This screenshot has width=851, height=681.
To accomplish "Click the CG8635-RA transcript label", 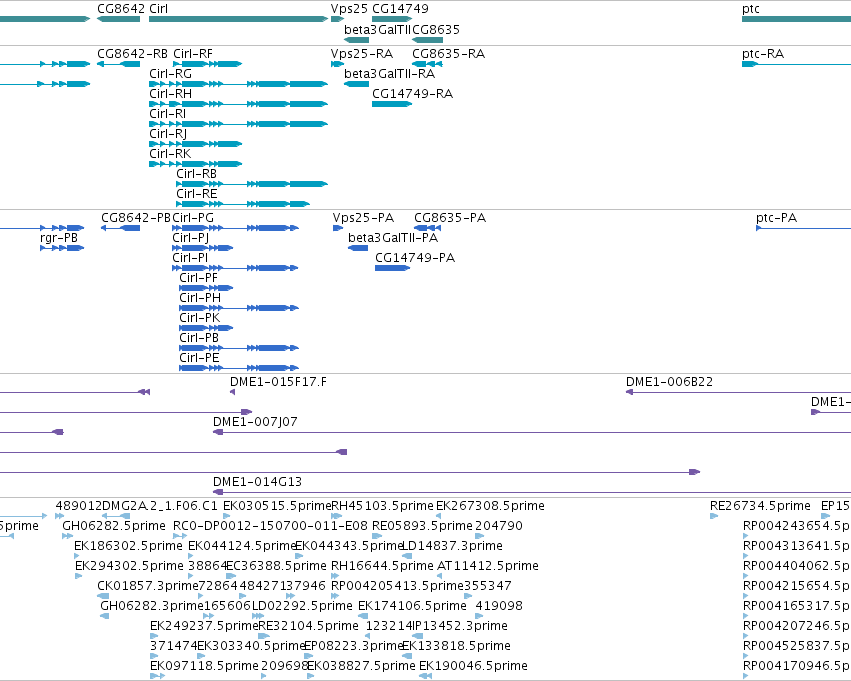I will 448,54.
